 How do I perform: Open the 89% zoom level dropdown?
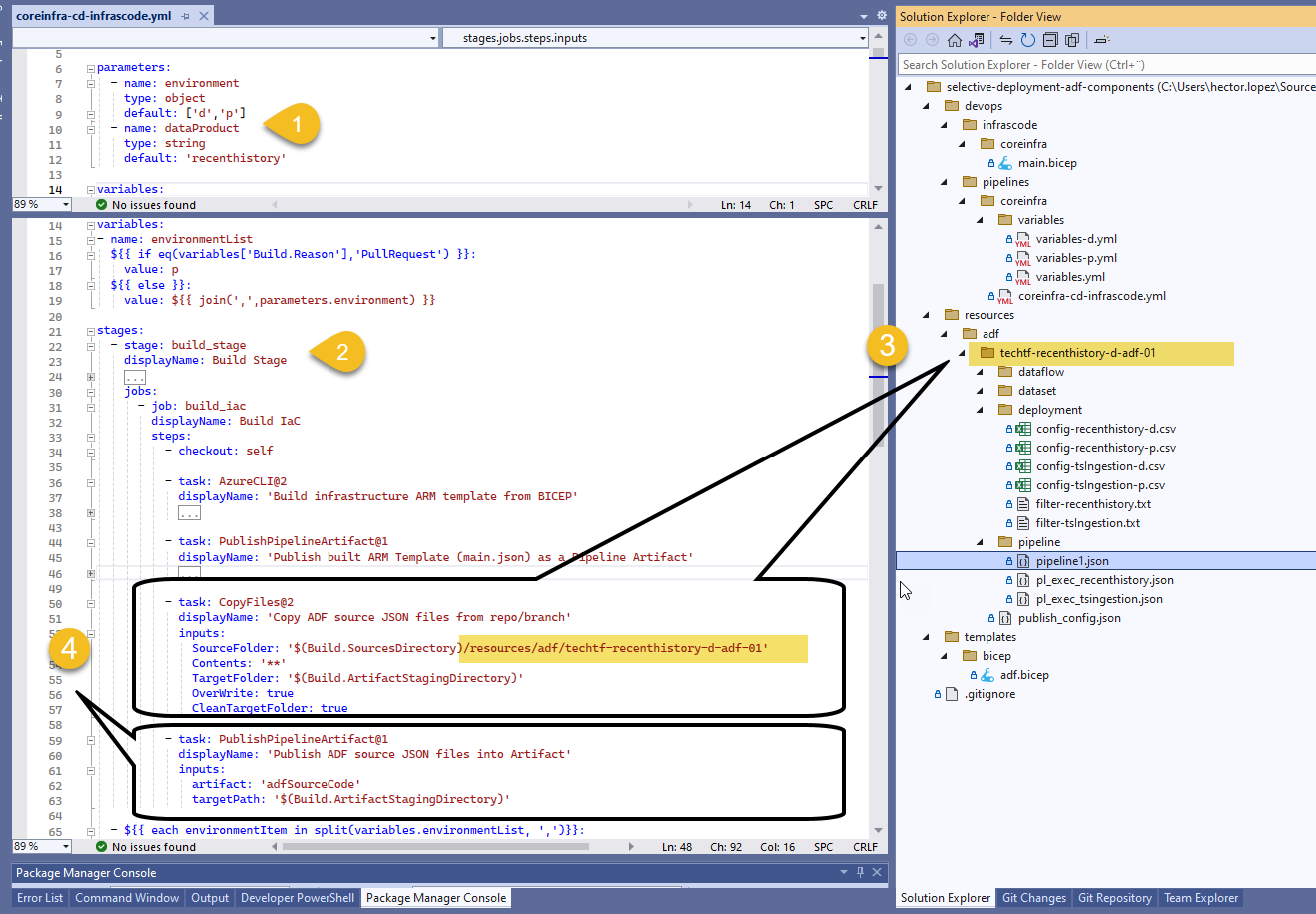click(x=40, y=846)
